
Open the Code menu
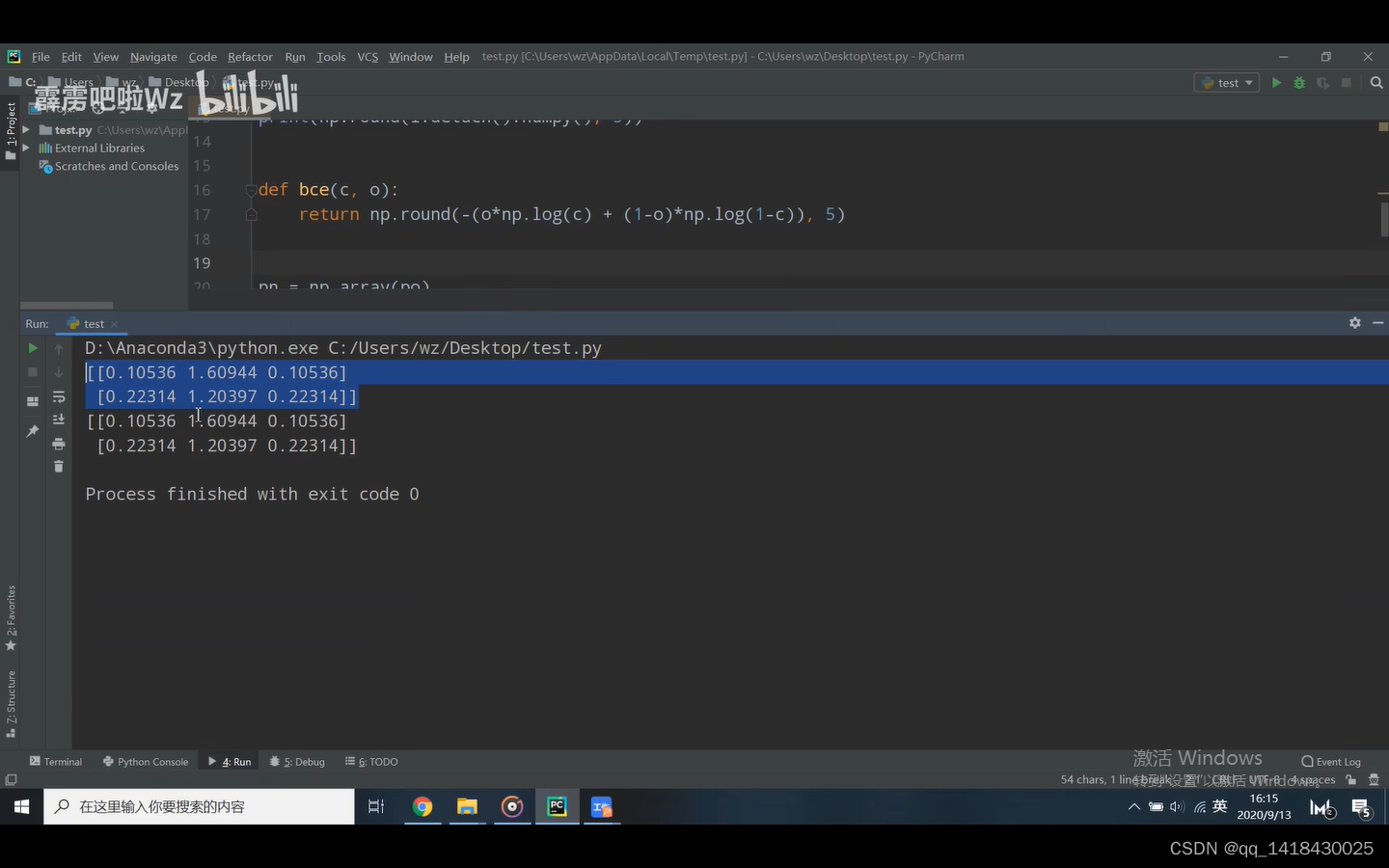[203, 57]
